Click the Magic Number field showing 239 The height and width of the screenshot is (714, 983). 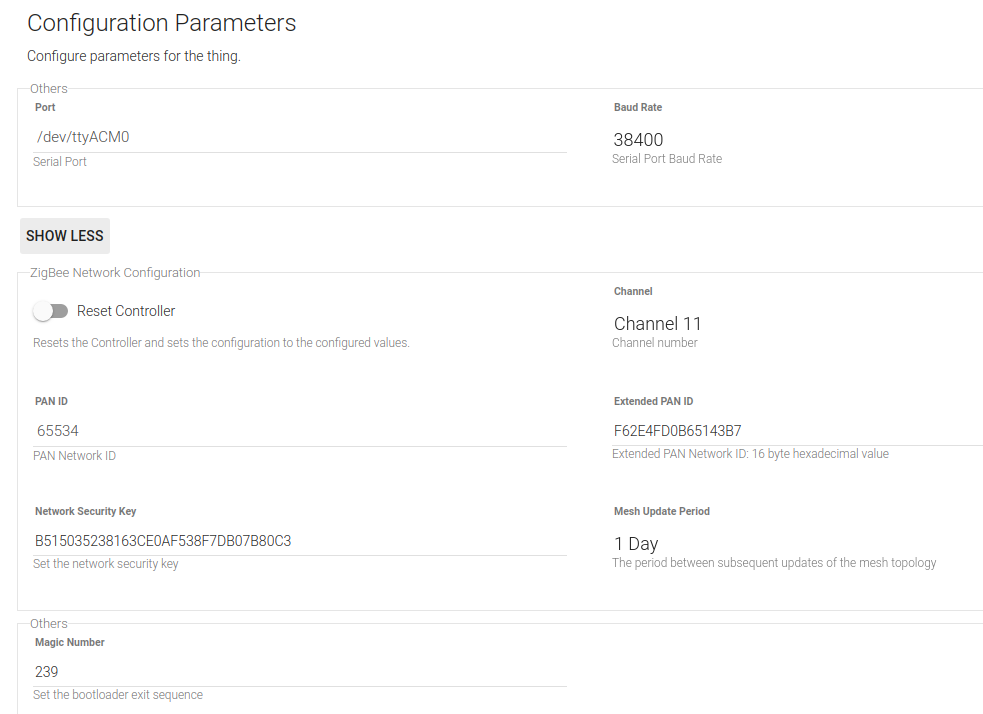(300, 672)
